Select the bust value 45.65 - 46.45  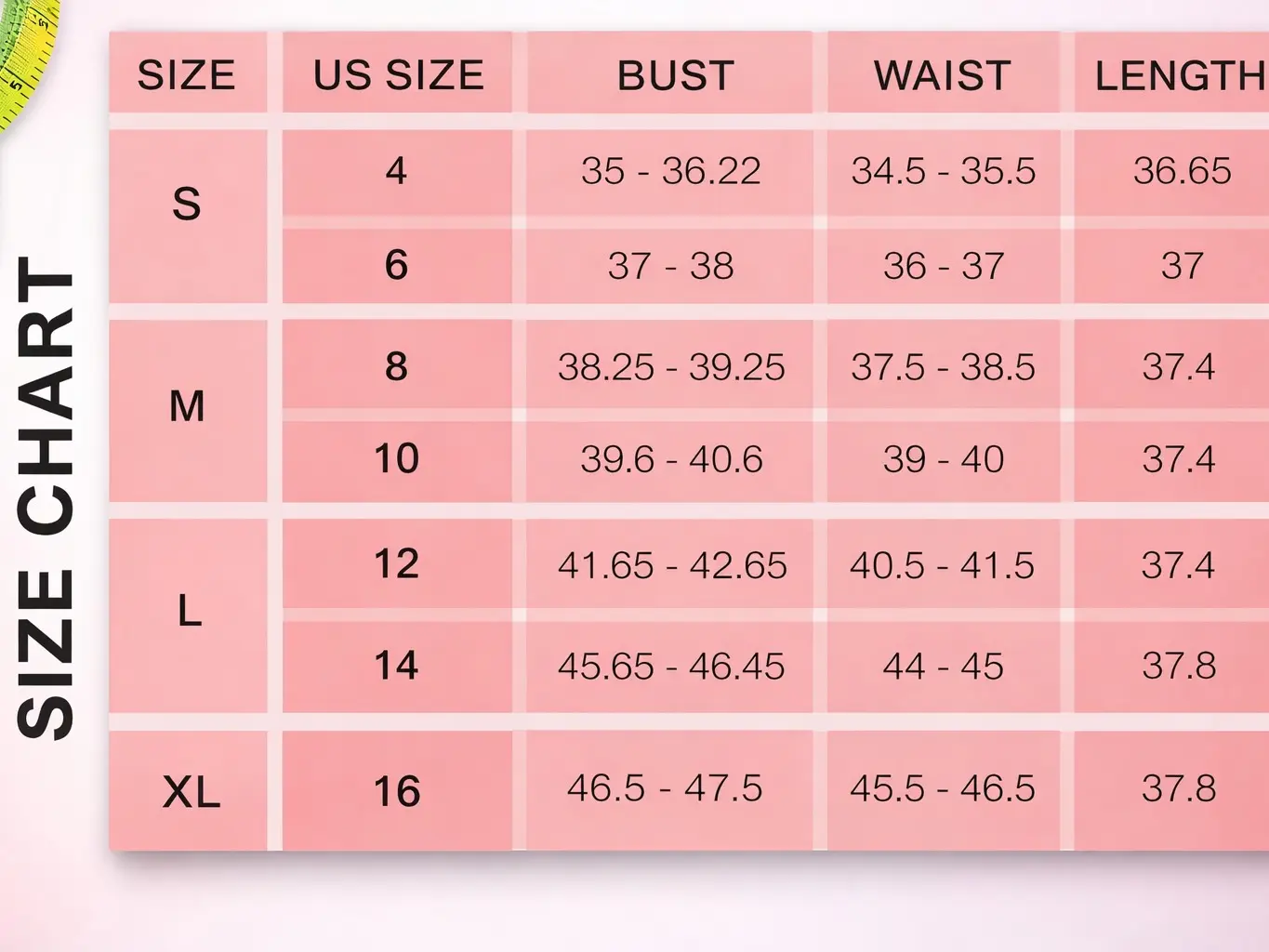coord(670,667)
